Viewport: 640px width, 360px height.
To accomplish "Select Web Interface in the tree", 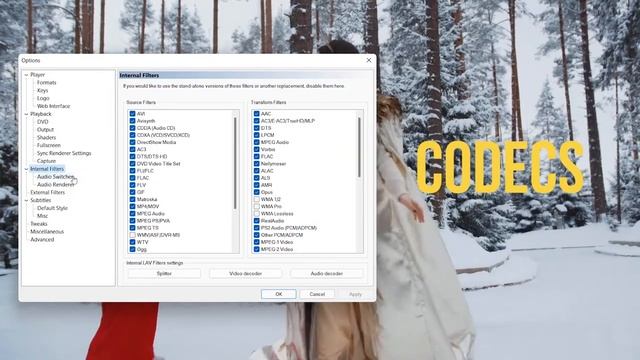I will coord(53,106).
